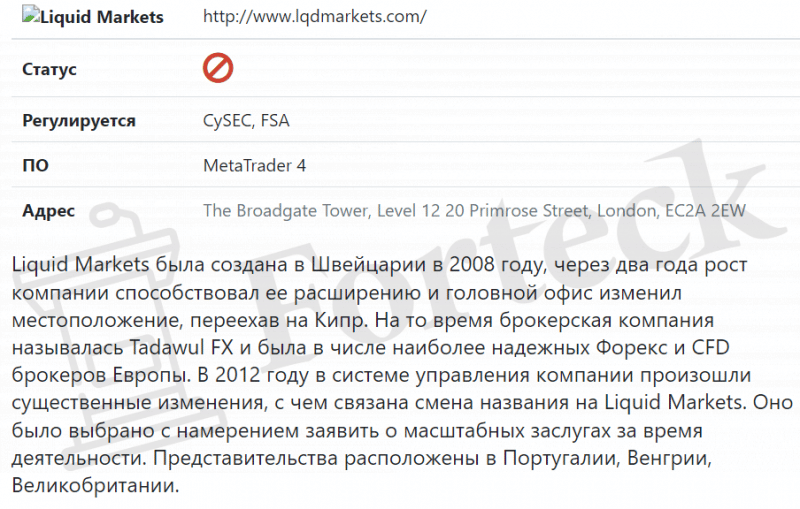Click the word 'Кипр' in the paragraph
Screen dimensions: 800x509
coord(341,320)
